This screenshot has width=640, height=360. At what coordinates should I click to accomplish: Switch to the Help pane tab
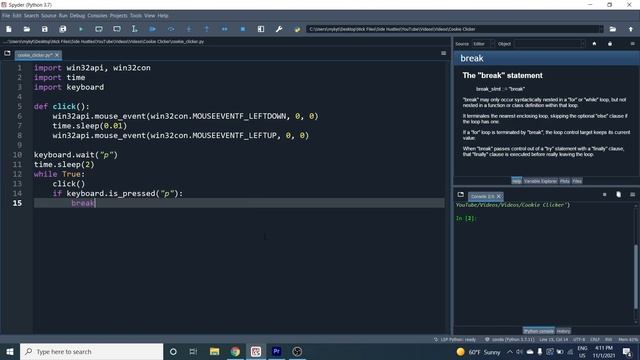(x=516, y=181)
